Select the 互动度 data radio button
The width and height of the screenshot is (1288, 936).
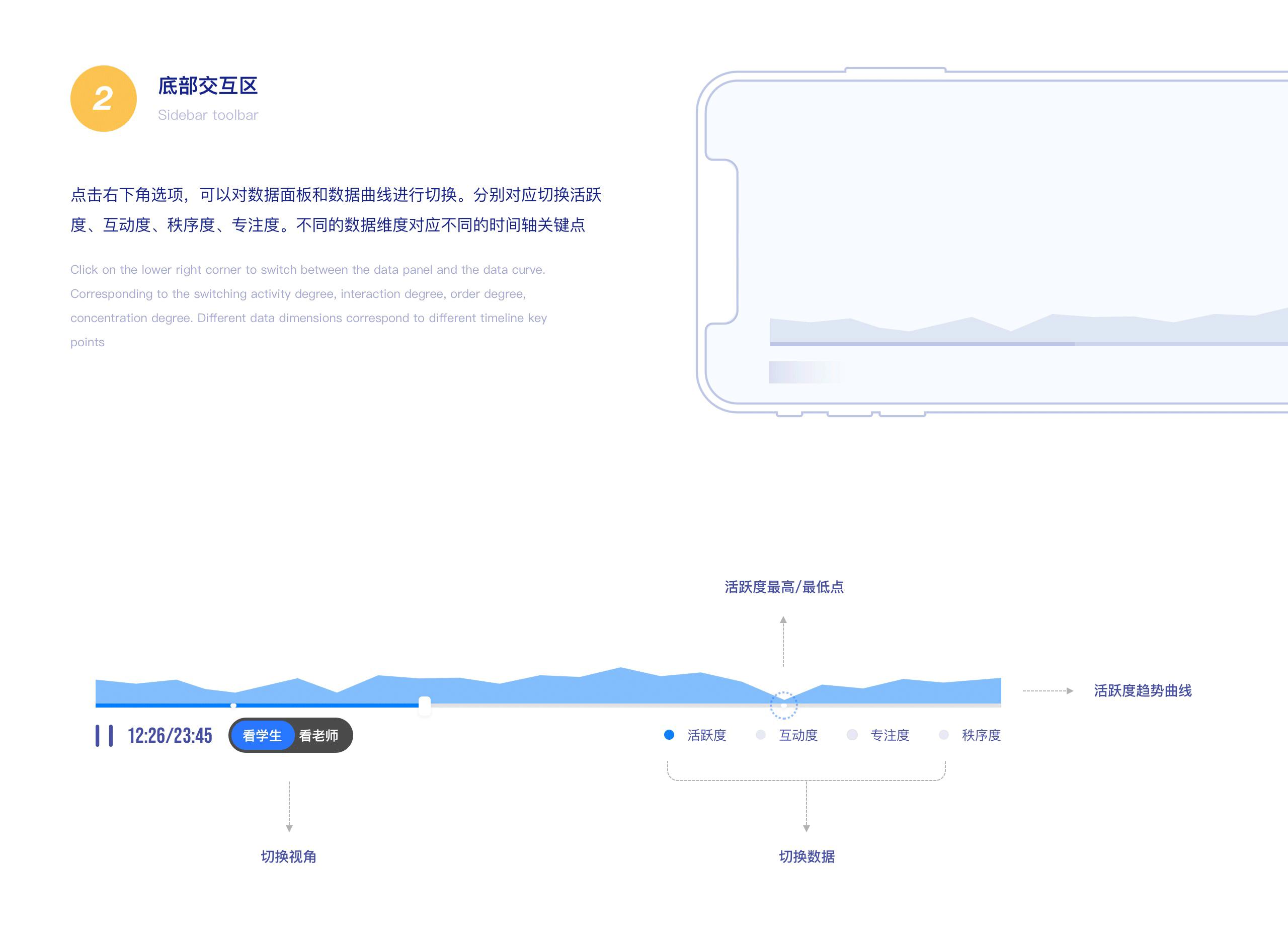(760, 735)
